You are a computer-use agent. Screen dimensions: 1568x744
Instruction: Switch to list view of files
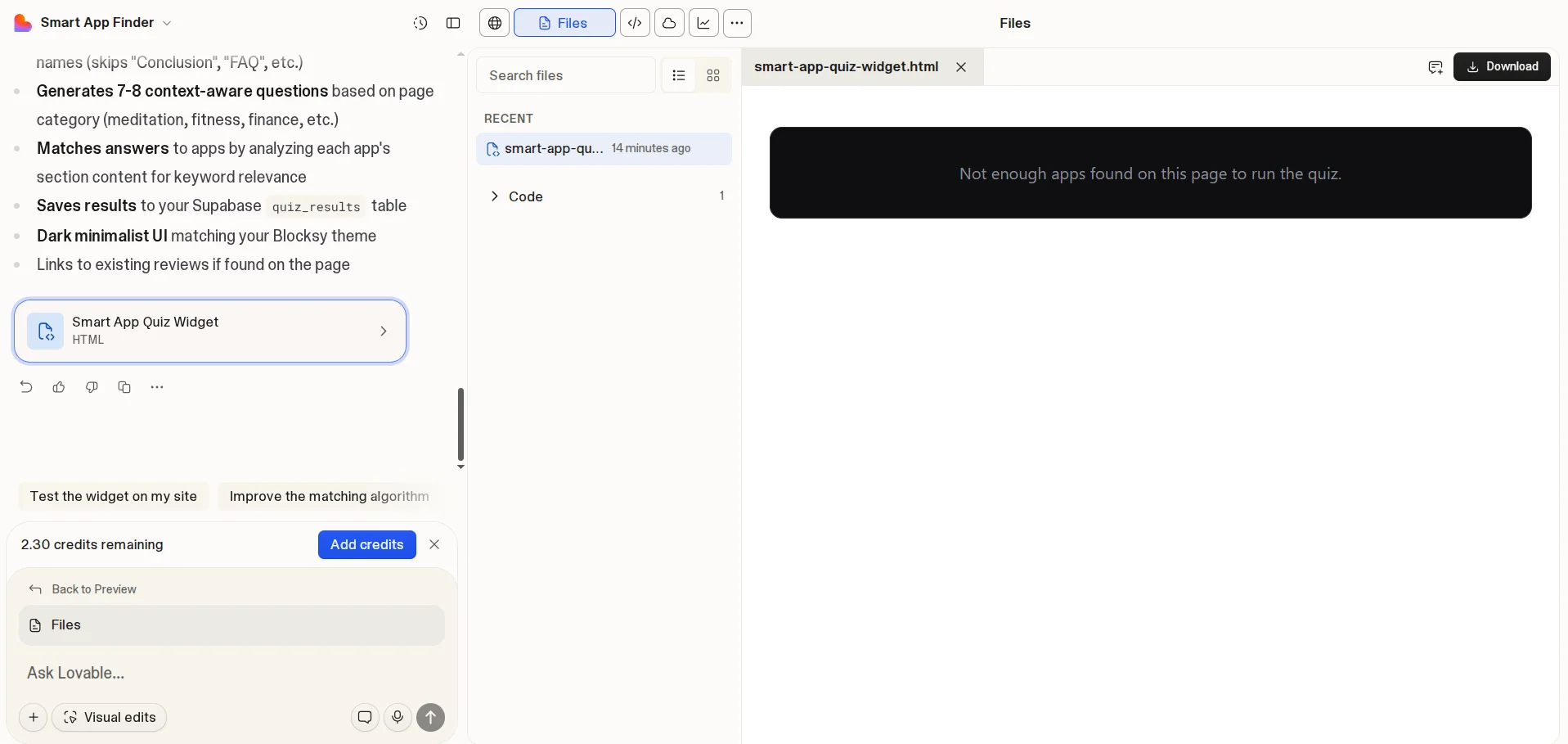click(x=678, y=75)
